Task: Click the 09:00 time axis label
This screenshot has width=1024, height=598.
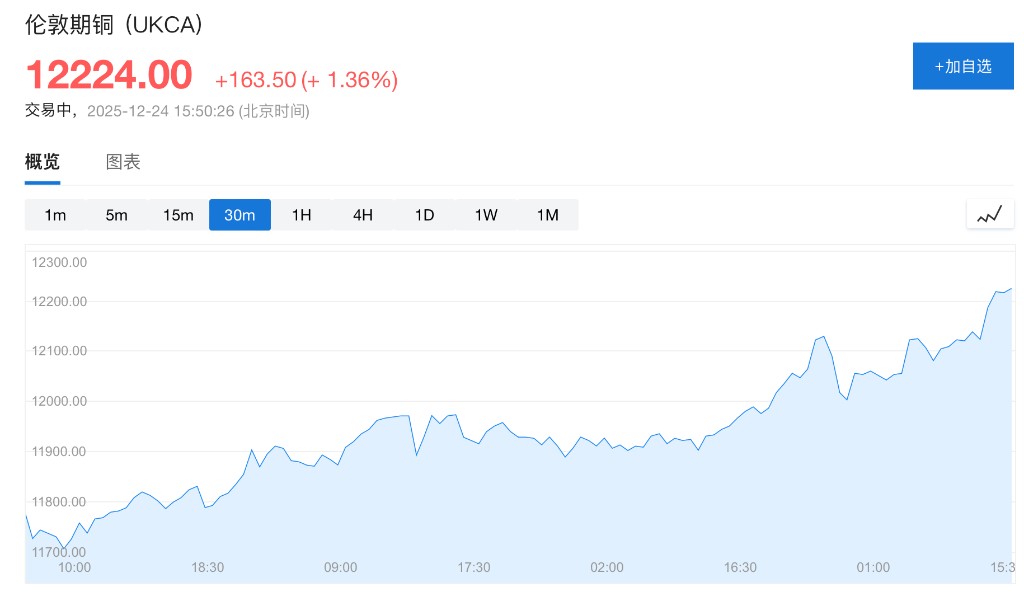Action: pos(340,567)
